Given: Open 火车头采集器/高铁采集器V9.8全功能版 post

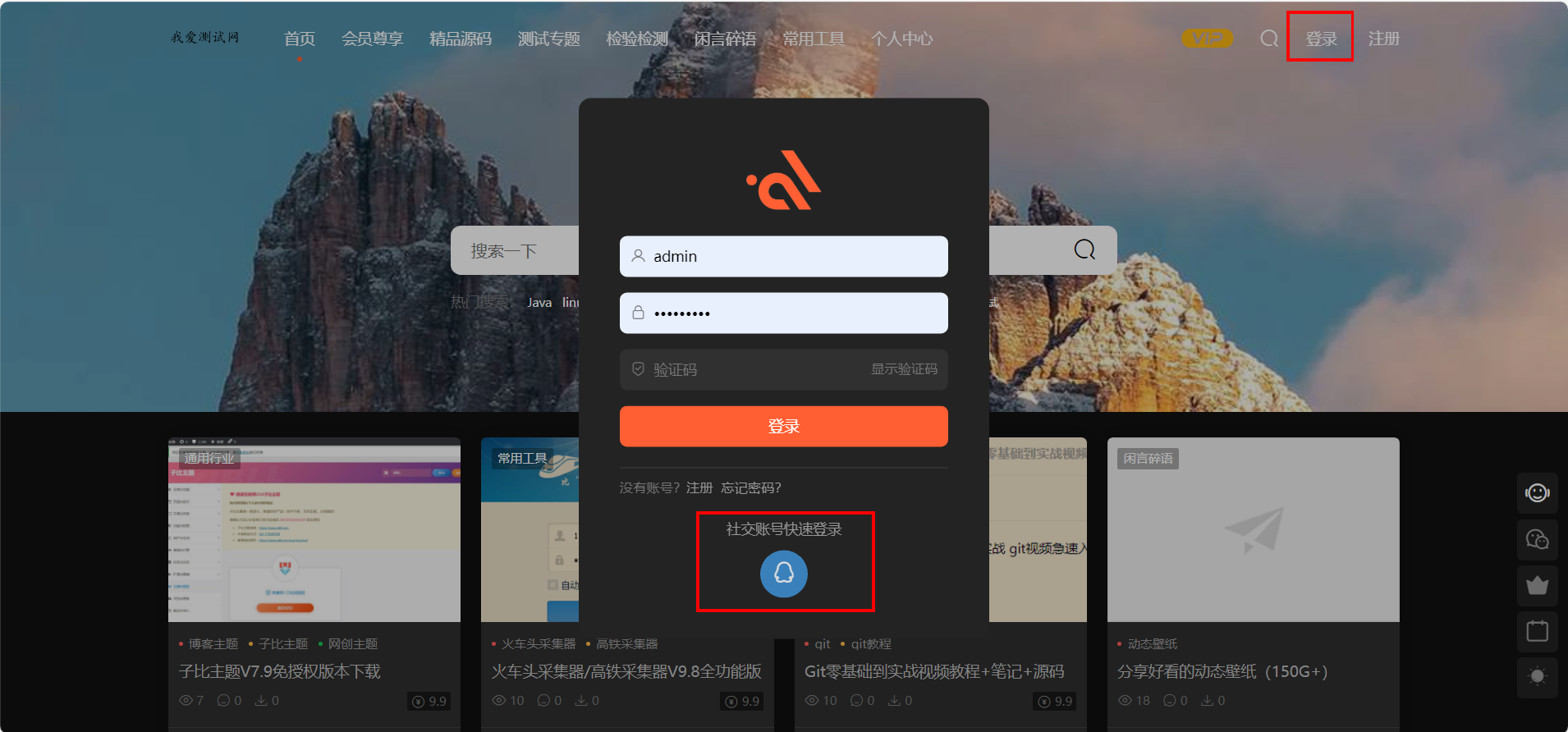Looking at the screenshot, I should (x=626, y=671).
